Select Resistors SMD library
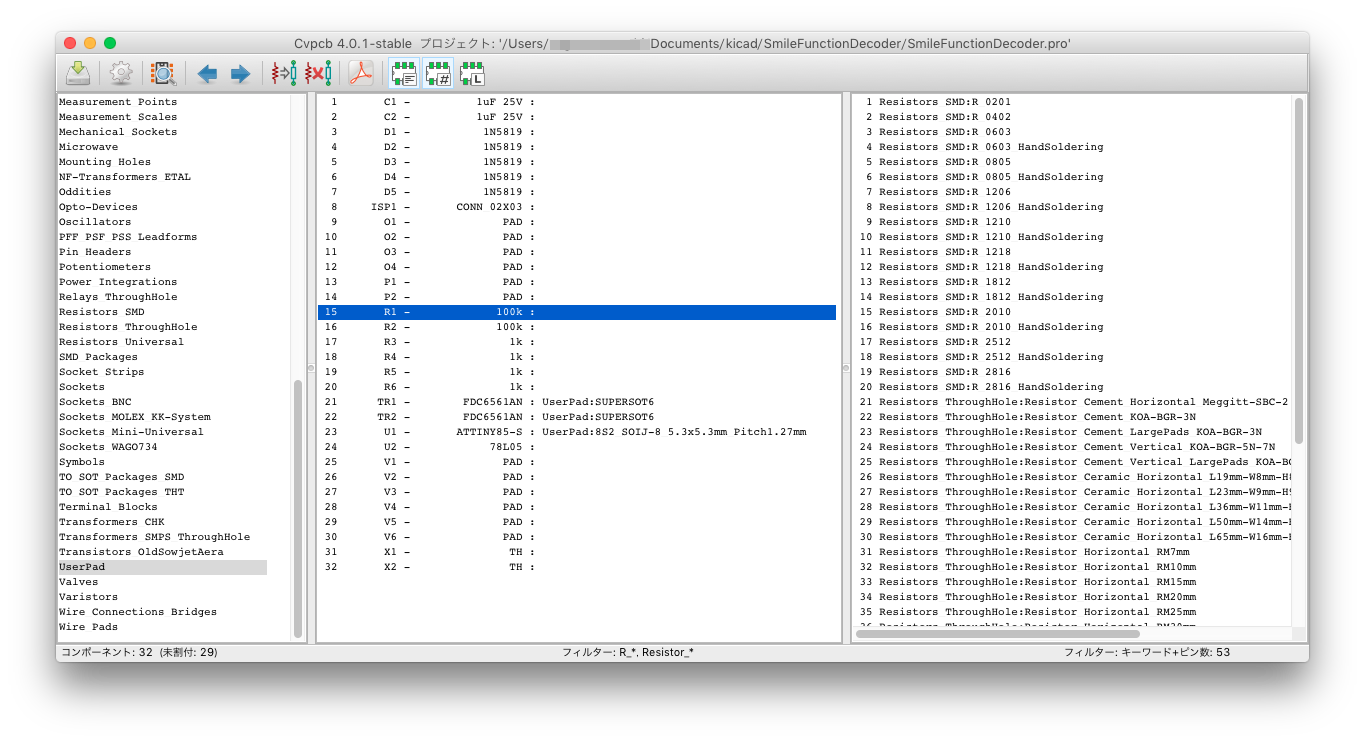 pos(101,312)
